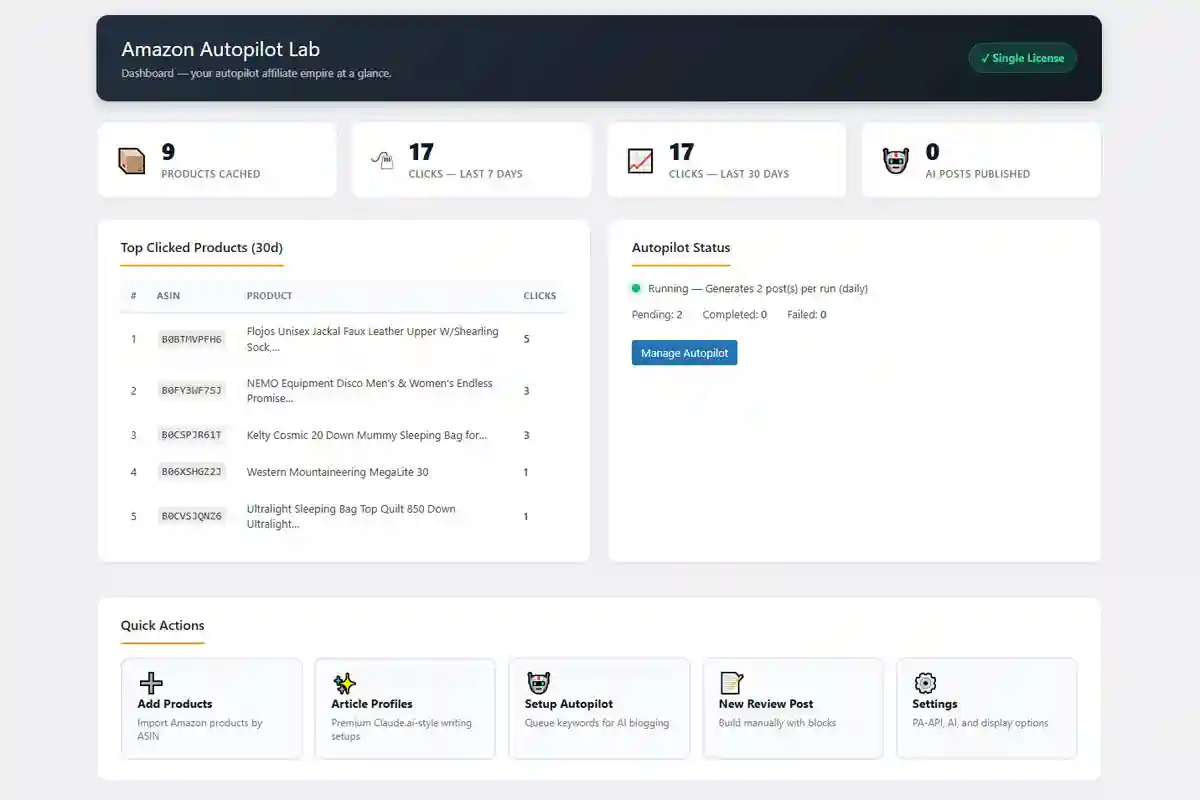
Task: Click the chart icon on 30-day clicks card
Action: (x=640, y=158)
